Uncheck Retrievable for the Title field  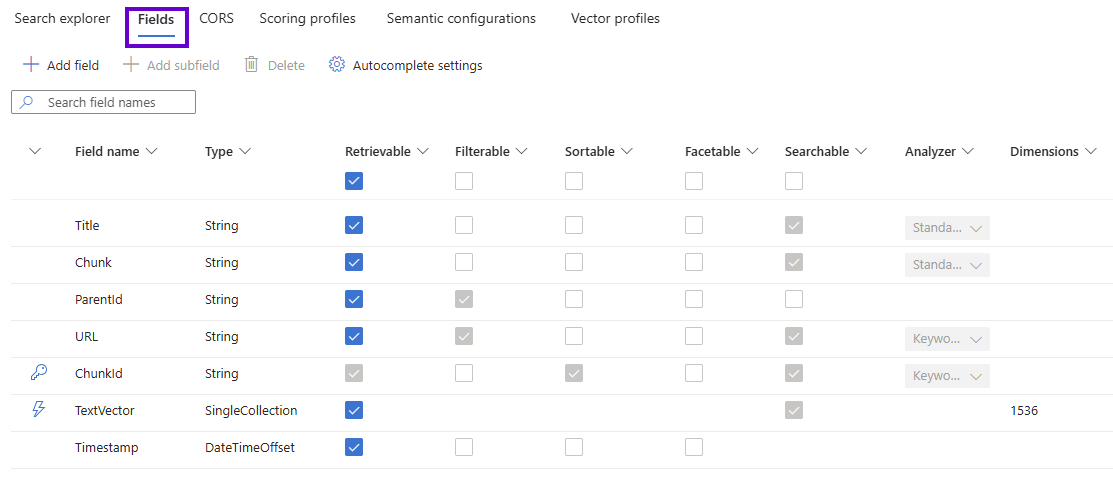pyautogui.click(x=354, y=225)
